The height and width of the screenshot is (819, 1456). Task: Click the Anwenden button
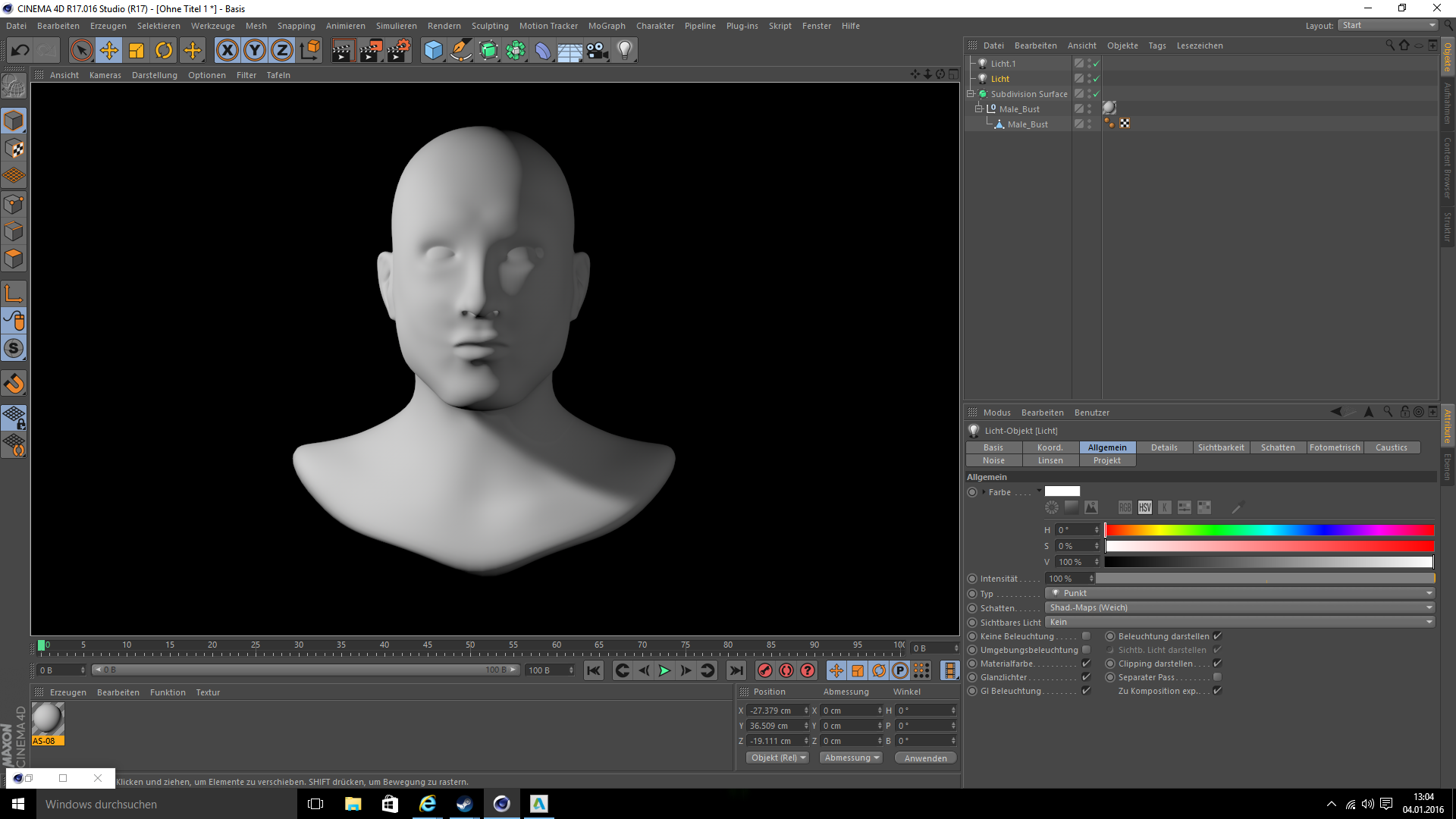[x=925, y=758]
